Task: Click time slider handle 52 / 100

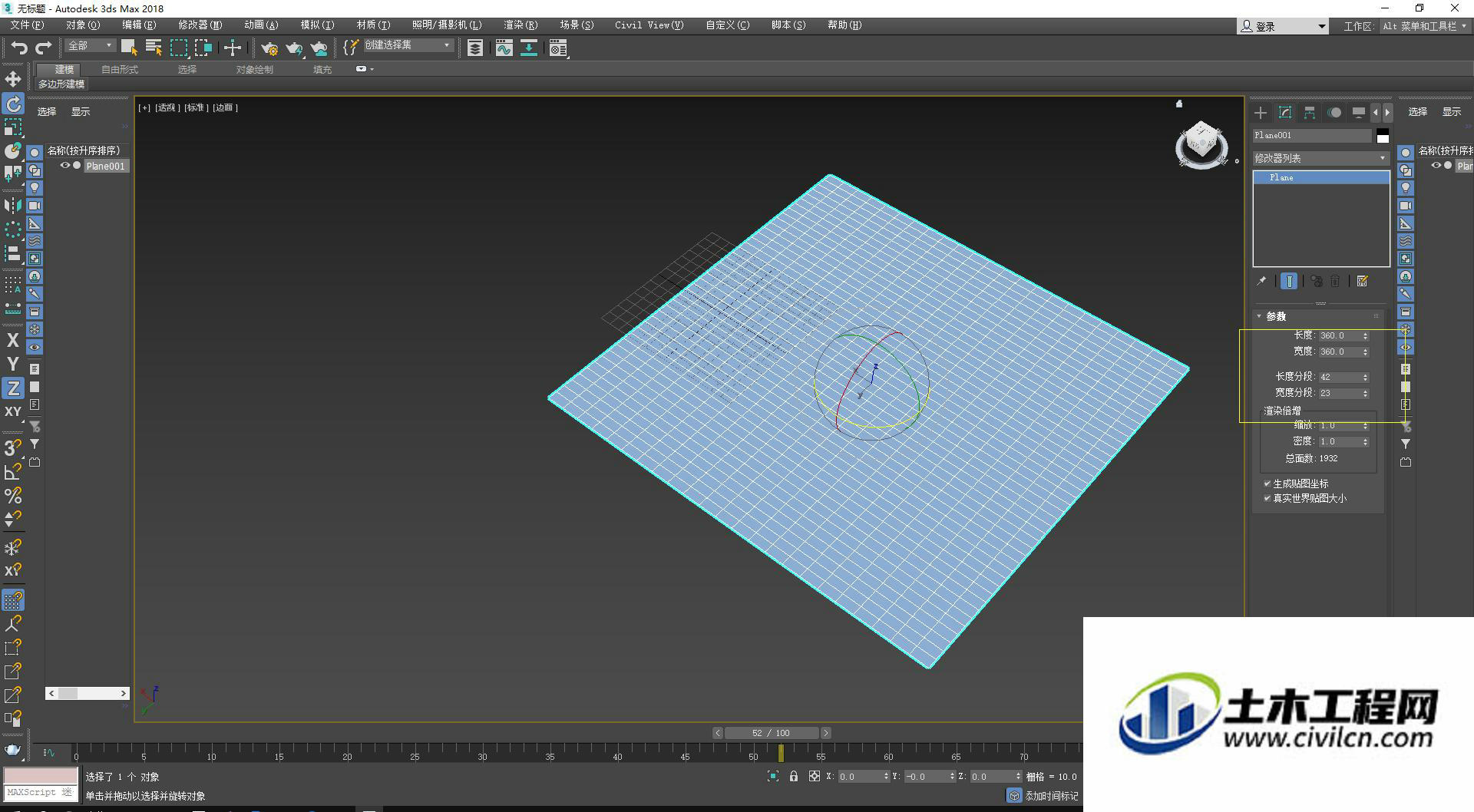Action: 772,733
